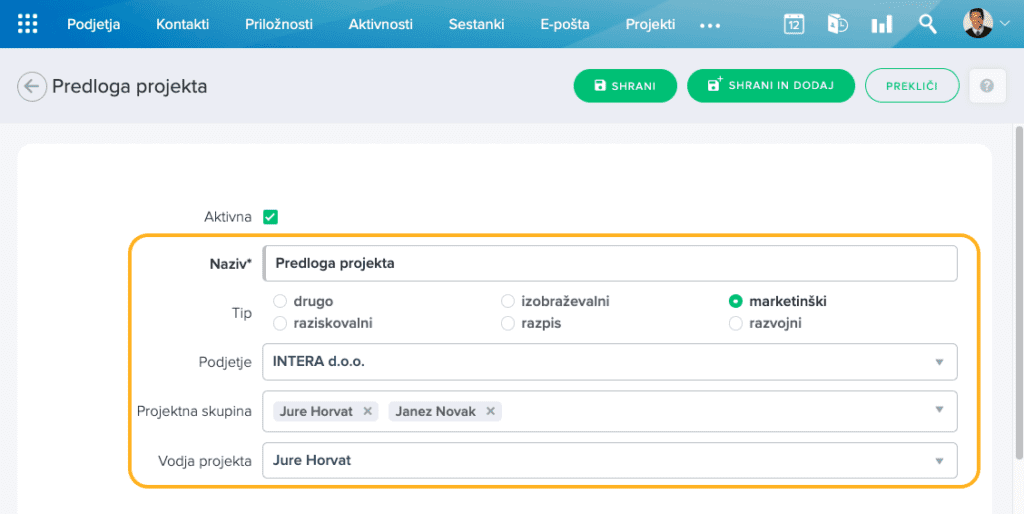Expand the Vodja projekta dropdown
Image resolution: width=1024 pixels, height=514 pixels.
pos(939,461)
